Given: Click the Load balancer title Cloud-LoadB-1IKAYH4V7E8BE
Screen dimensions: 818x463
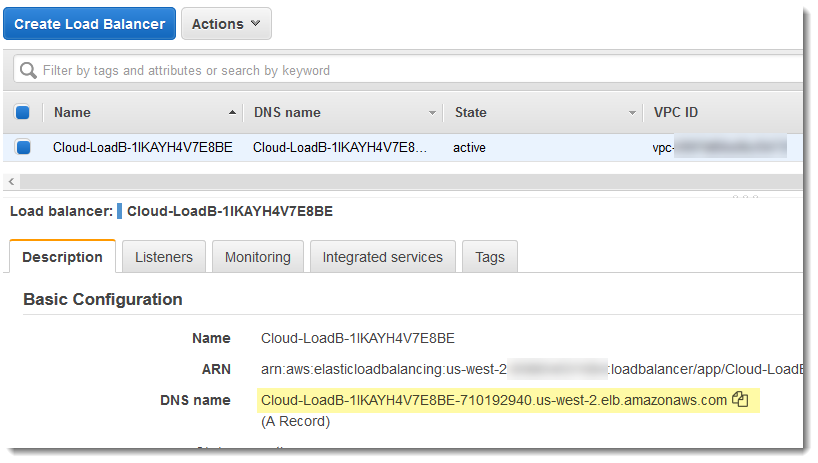Looking at the screenshot, I should (230, 211).
